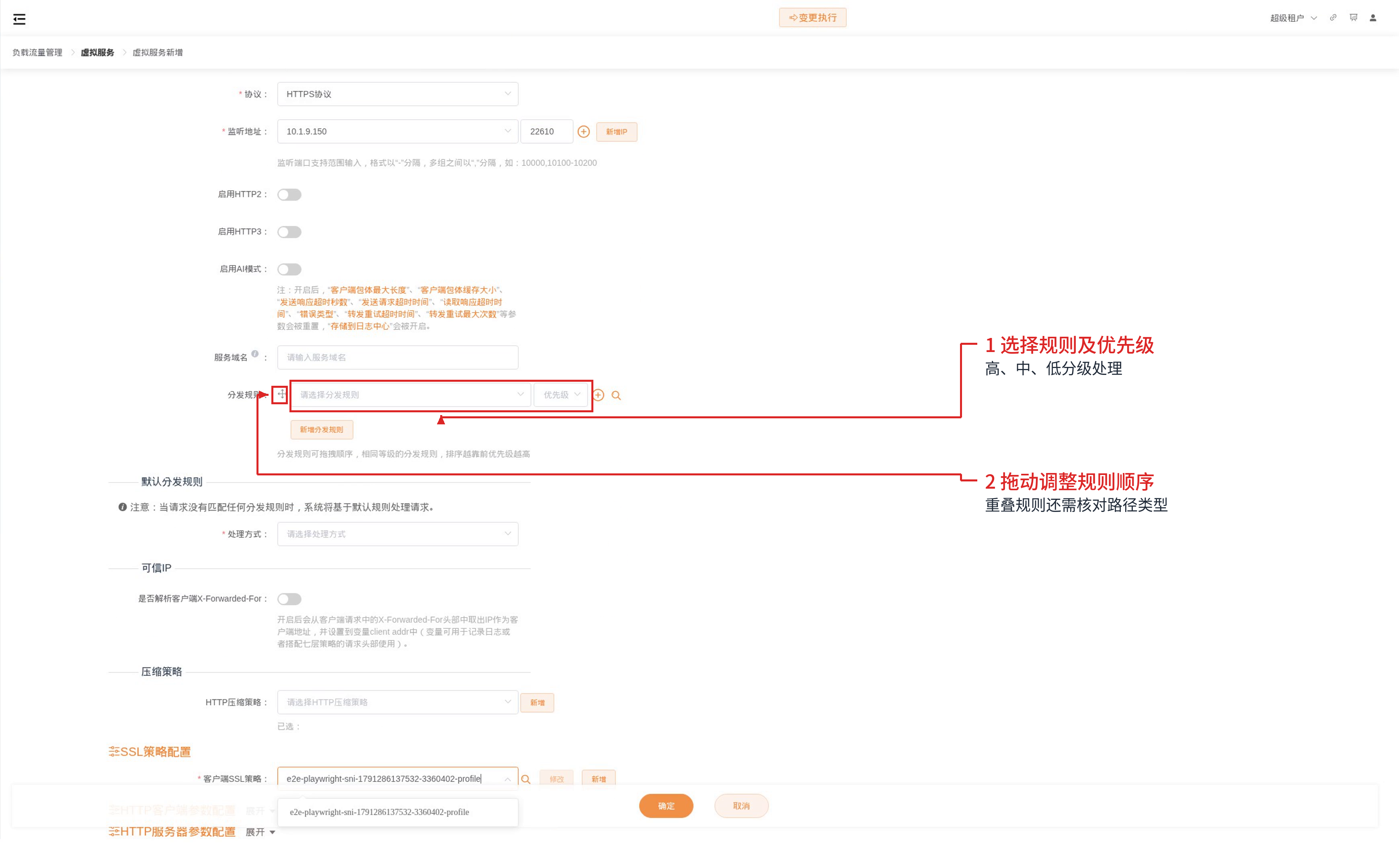Open the user profile icon

1372,18
